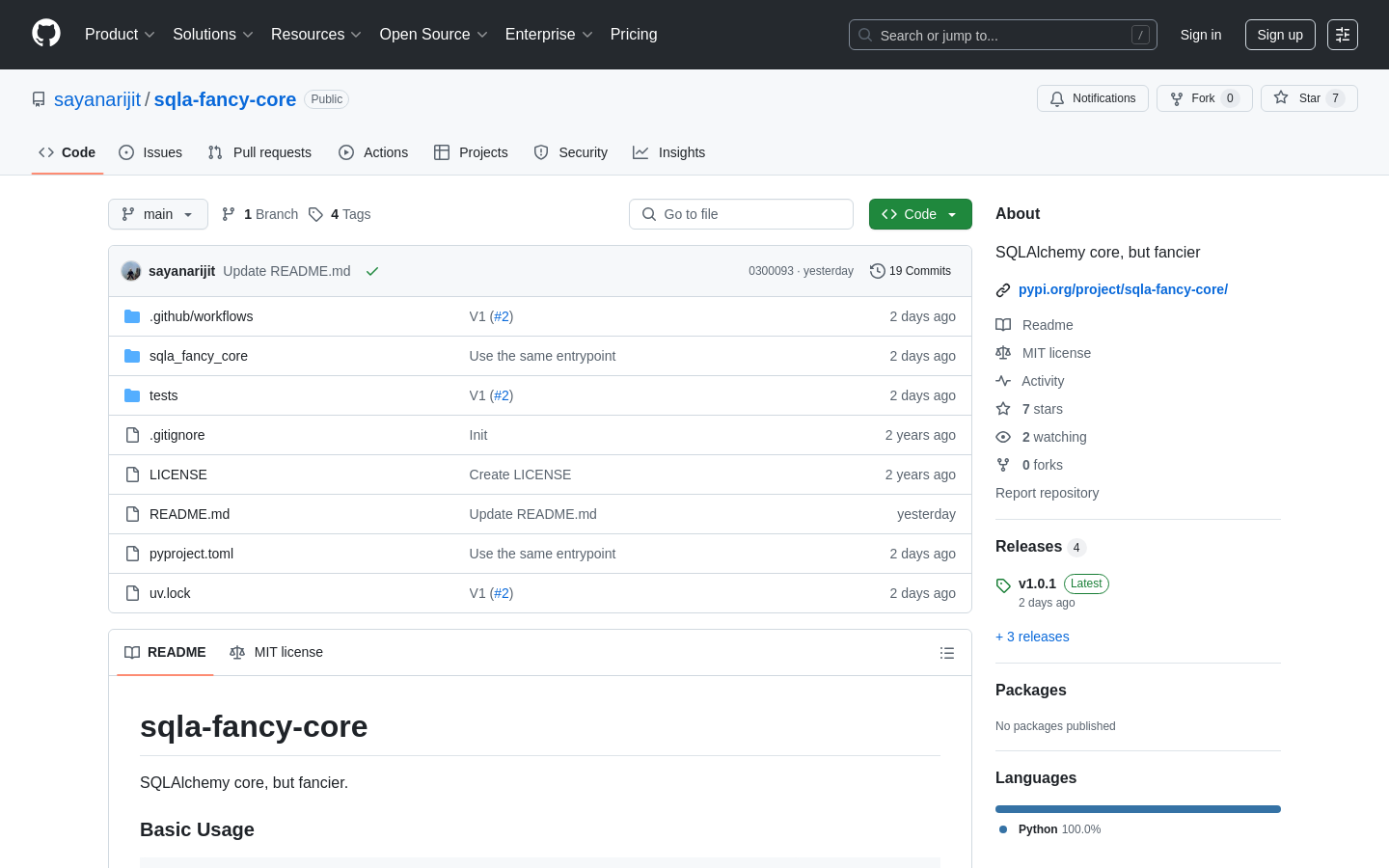The height and width of the screenshot is (868, 1389).
Task: Click the + 3 releases link
Action: [1032, 637]
